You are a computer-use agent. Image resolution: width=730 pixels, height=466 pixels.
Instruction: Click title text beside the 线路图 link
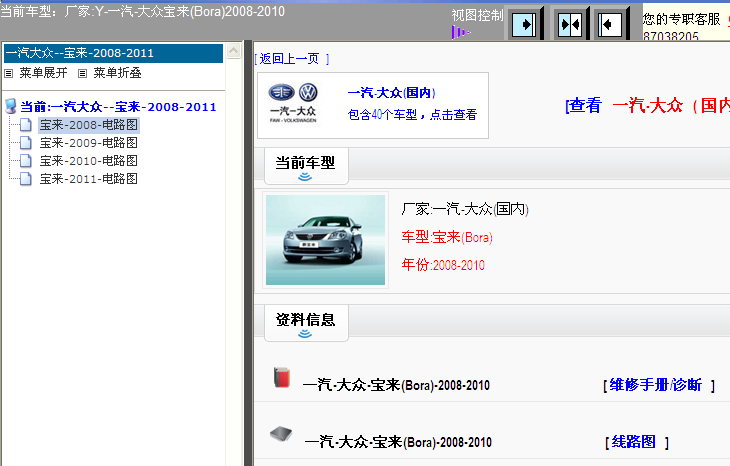point(398,442)
